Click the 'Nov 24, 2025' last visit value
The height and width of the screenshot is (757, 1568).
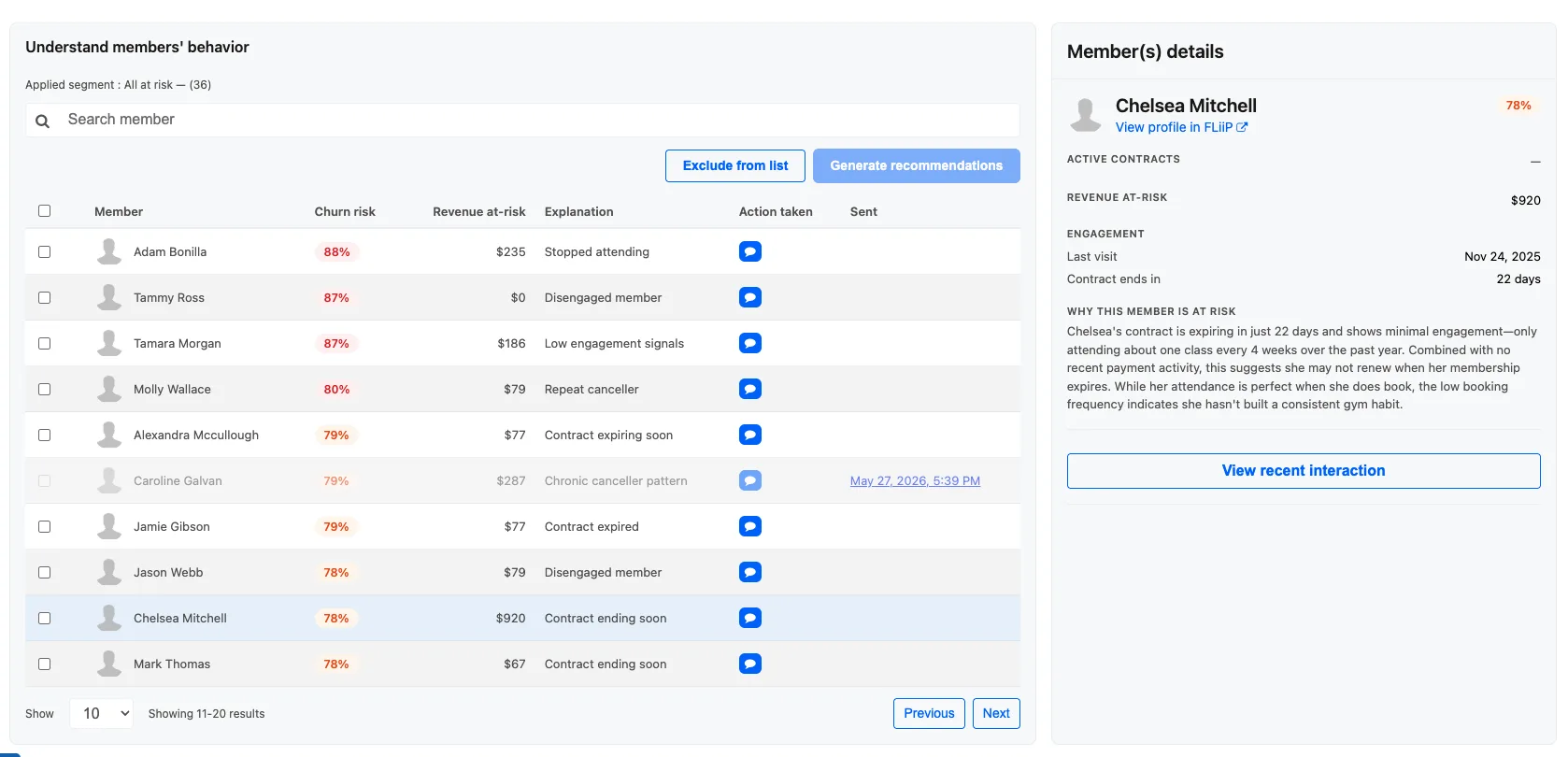tap(1503, 256)
